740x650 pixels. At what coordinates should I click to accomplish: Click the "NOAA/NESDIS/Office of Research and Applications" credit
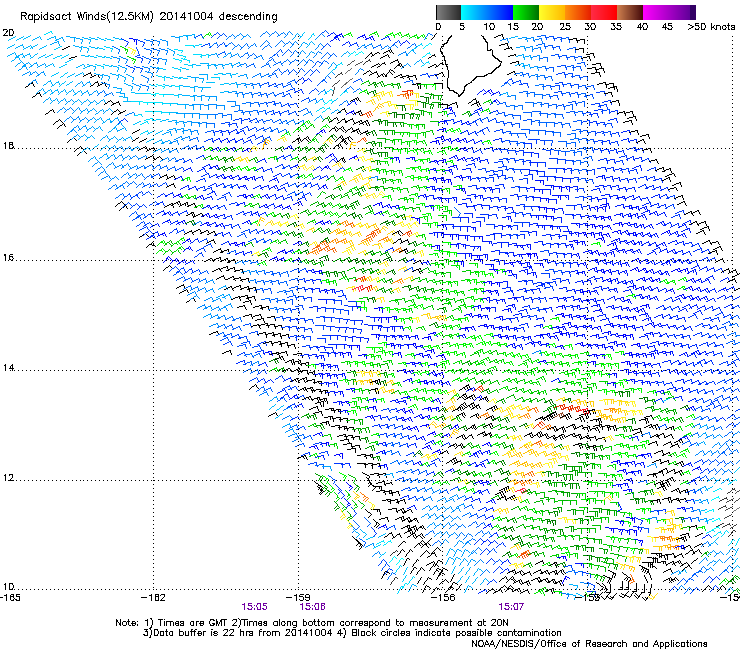click(x=589, y=644)
